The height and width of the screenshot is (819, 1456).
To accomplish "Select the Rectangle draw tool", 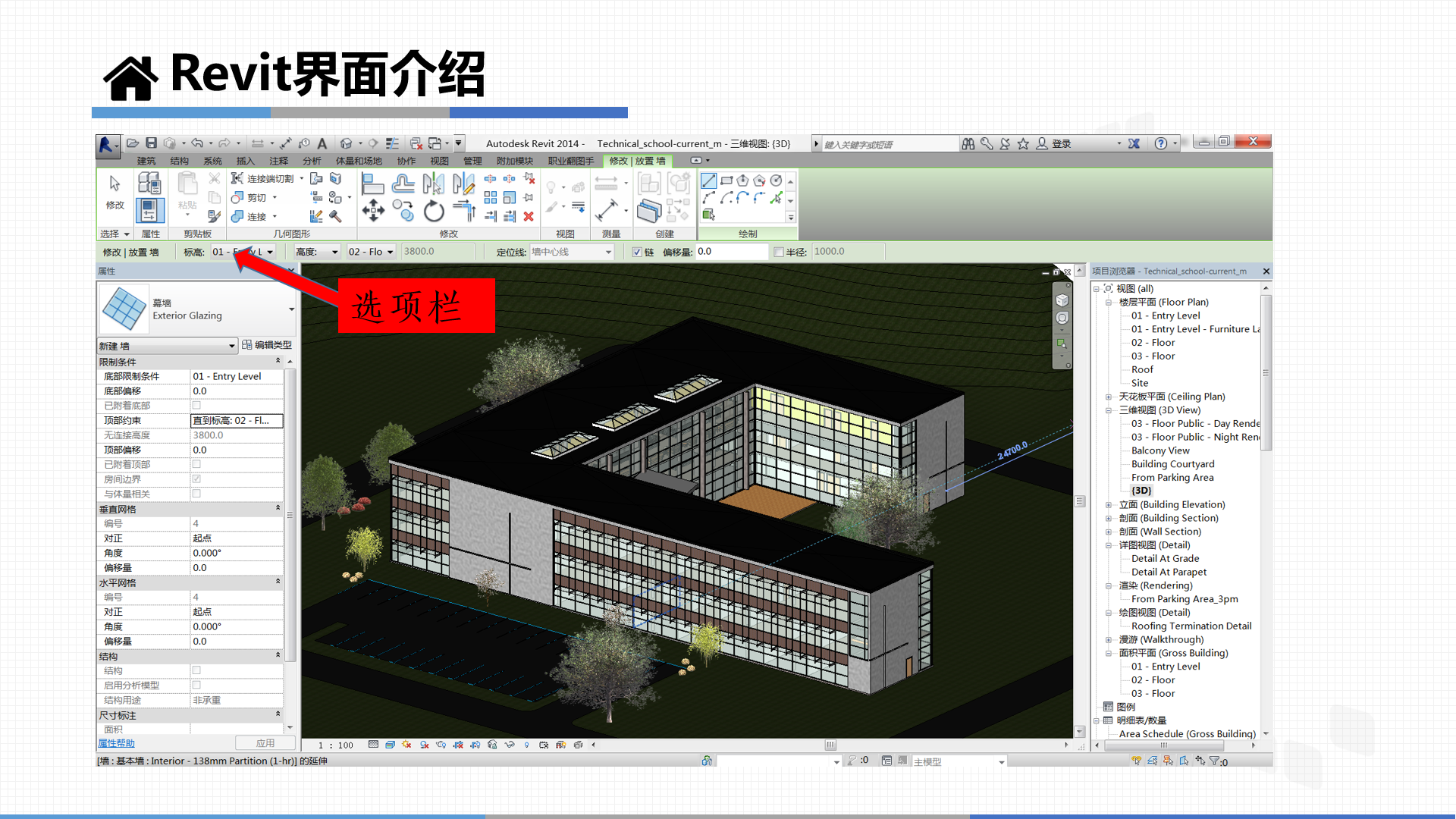I will click(726, 180).
